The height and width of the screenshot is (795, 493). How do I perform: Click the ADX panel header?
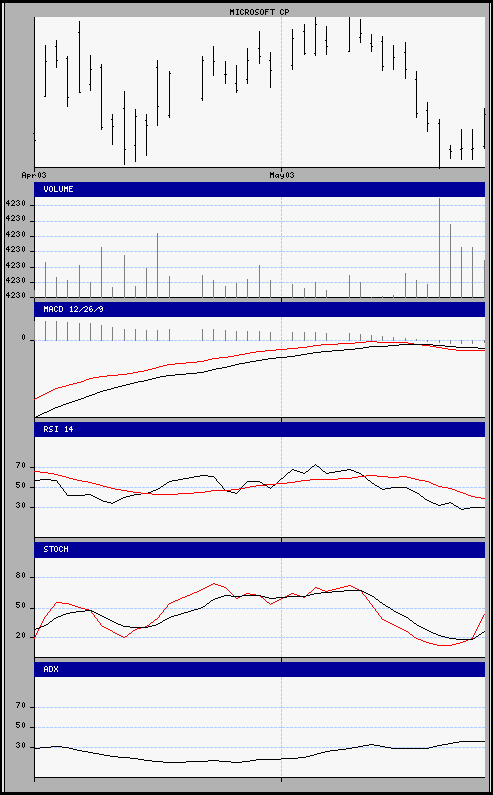[259, 669]
